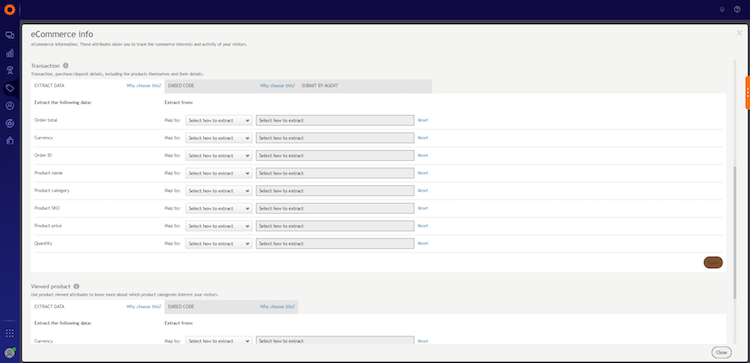Reset the Product category mapping

423,190
